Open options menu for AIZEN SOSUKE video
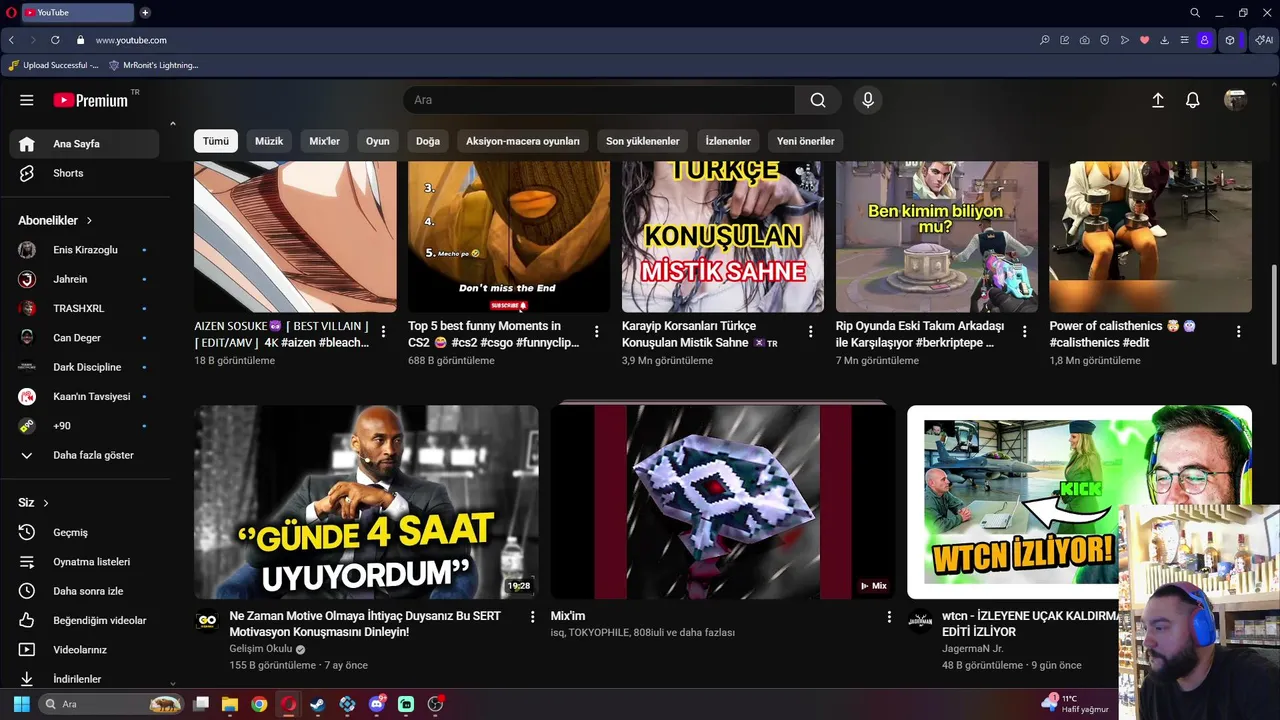The height and width of the screenshot is (720, 1280). click(x=383, y=331)
